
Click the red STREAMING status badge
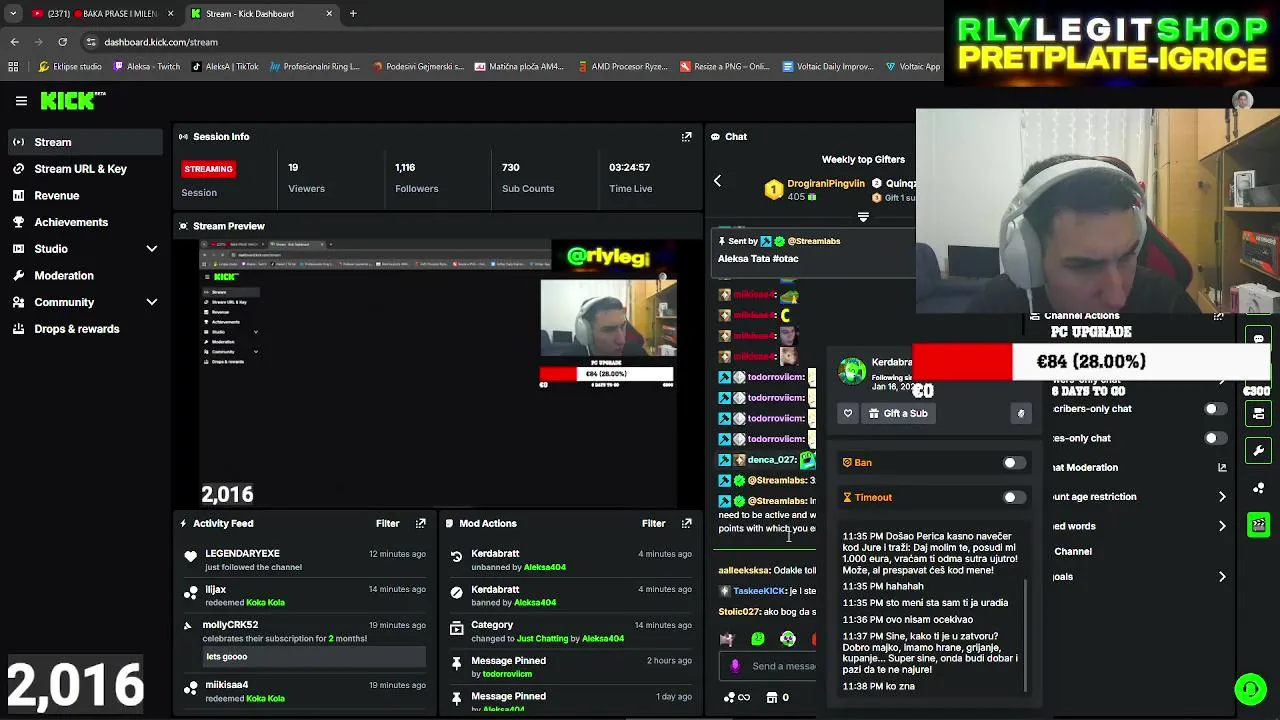coord(208,169)
